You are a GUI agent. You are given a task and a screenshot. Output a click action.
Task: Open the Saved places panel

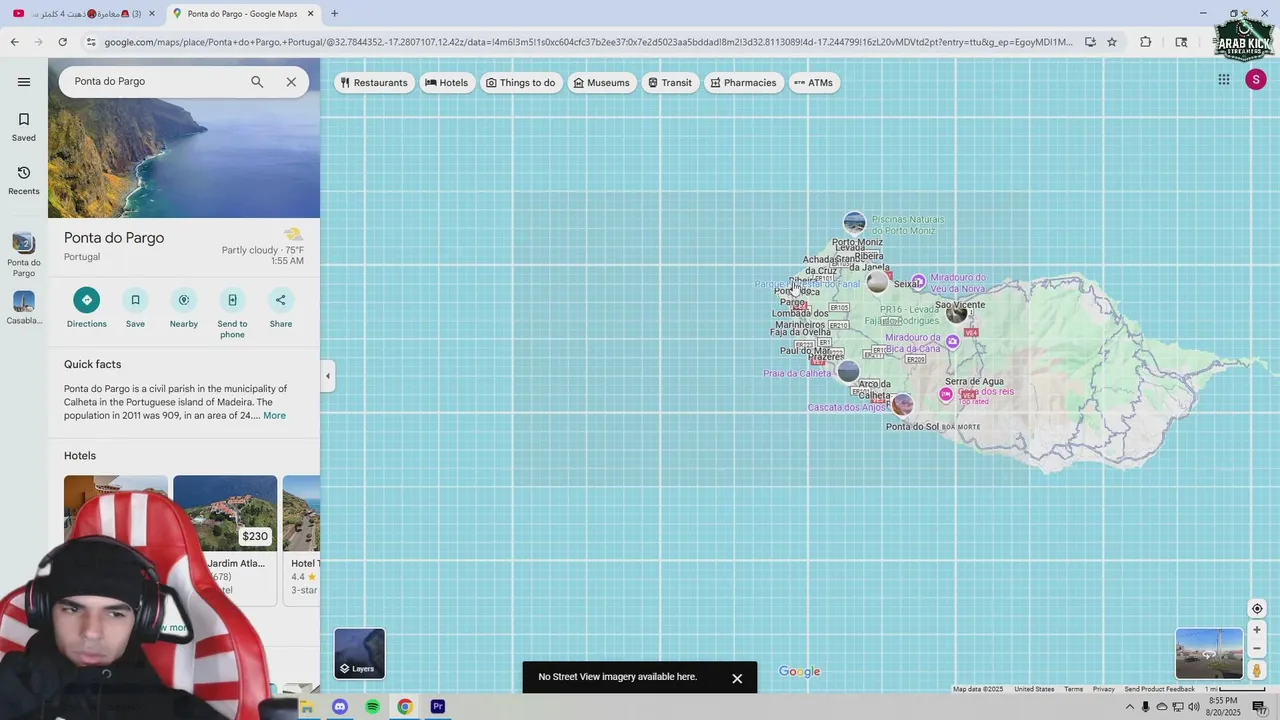coord(24,127)
